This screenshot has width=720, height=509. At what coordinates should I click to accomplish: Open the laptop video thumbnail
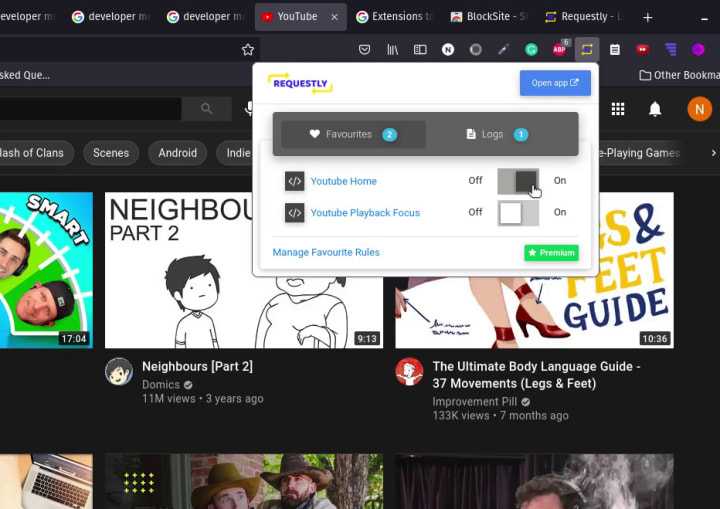pyautogui.click(x=46, y=481)
